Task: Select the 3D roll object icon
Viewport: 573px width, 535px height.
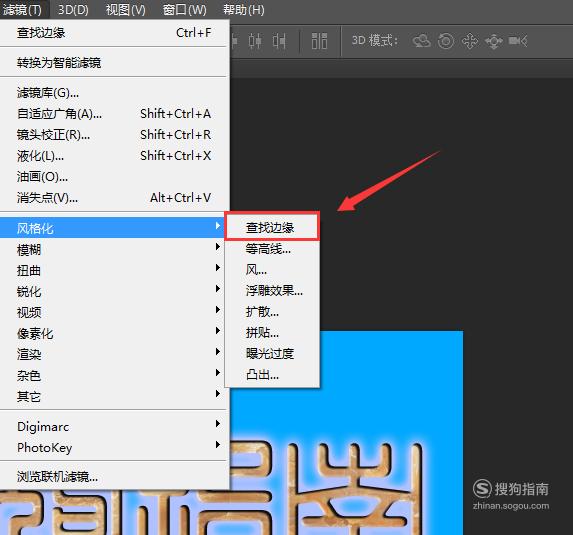Action: pyautogui.click(x=446, y=41)
